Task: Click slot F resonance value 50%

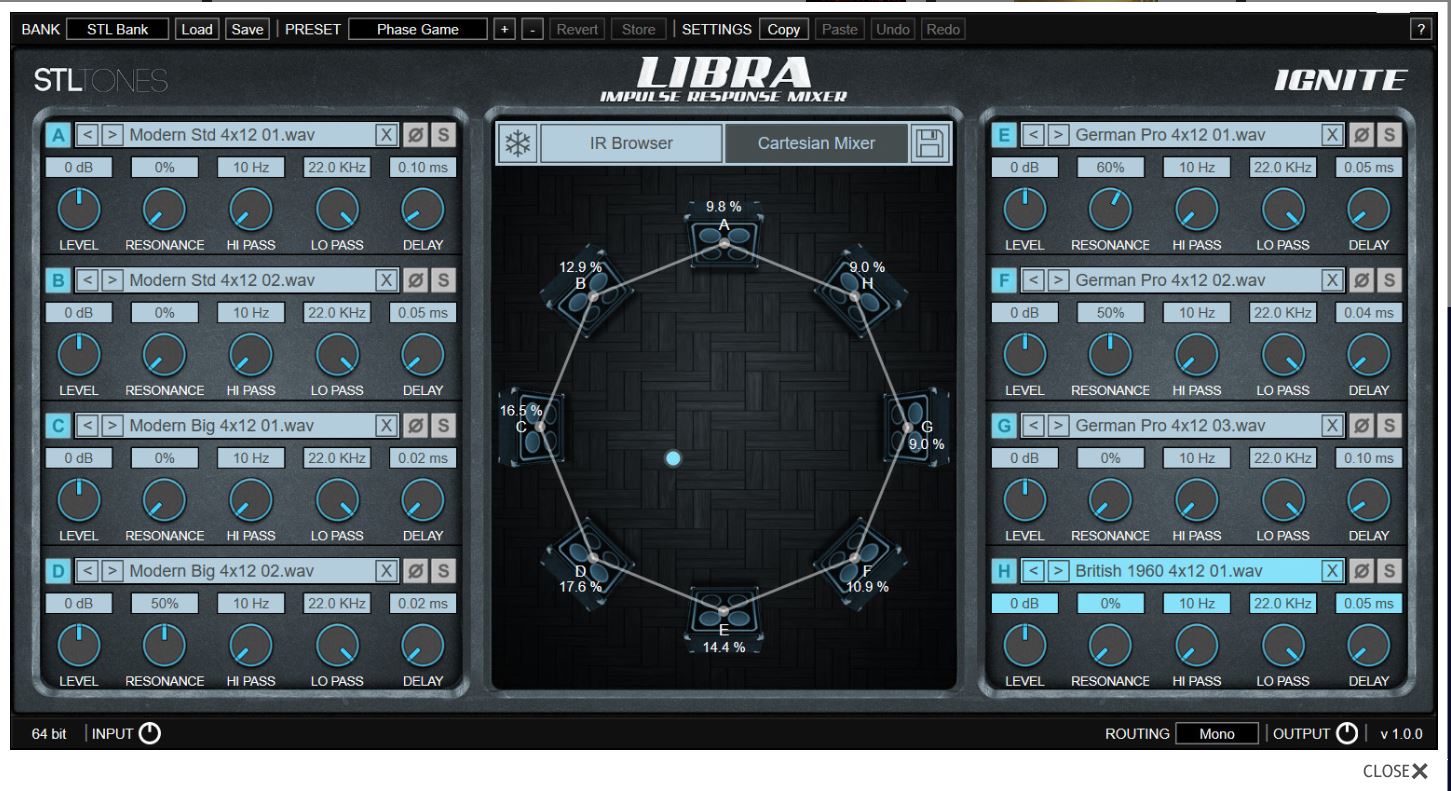Action: coord(1111,313)
